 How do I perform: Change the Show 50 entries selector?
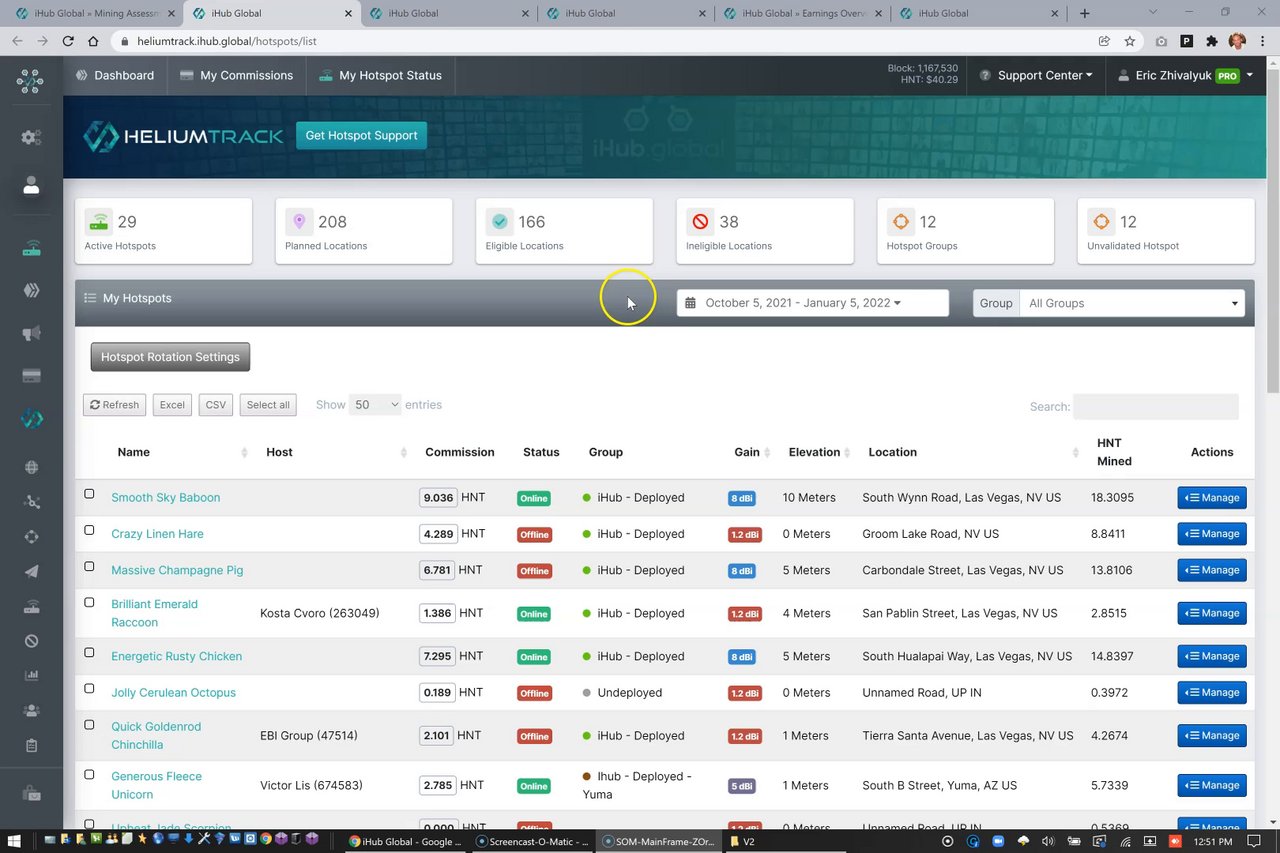coord(375,405)
